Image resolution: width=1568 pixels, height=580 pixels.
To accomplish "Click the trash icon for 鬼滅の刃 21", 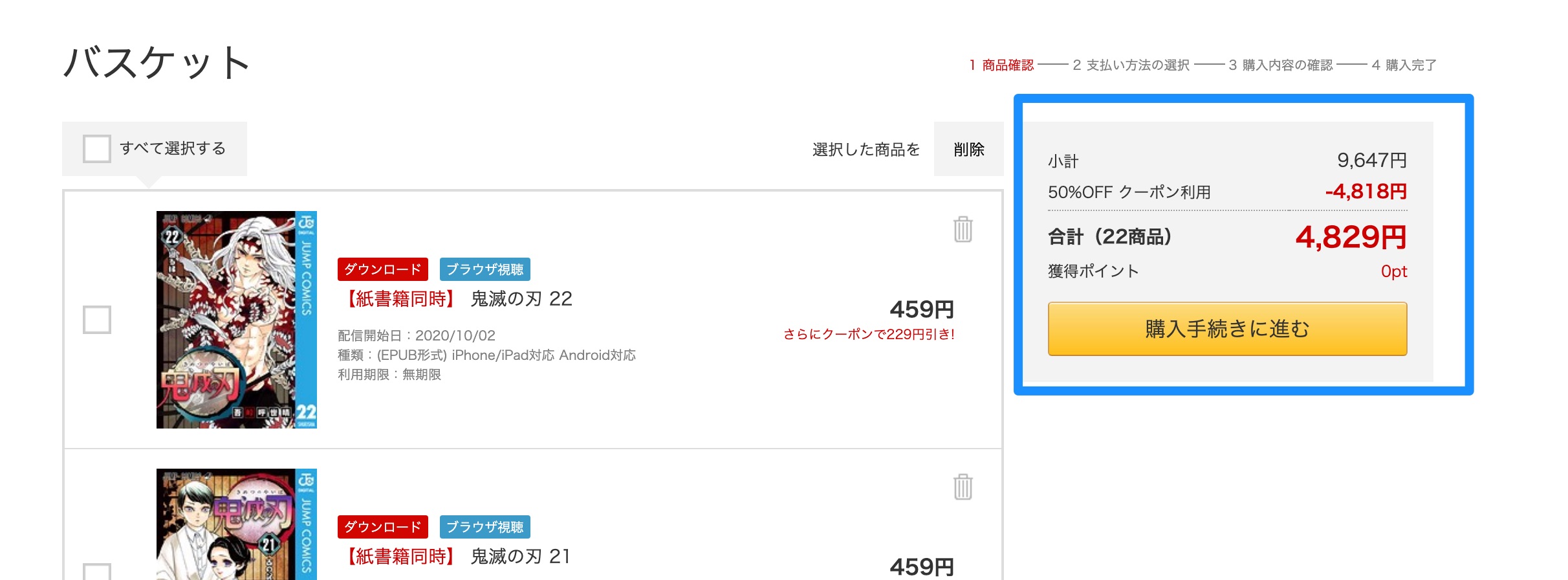I will [x=963, y=487].
